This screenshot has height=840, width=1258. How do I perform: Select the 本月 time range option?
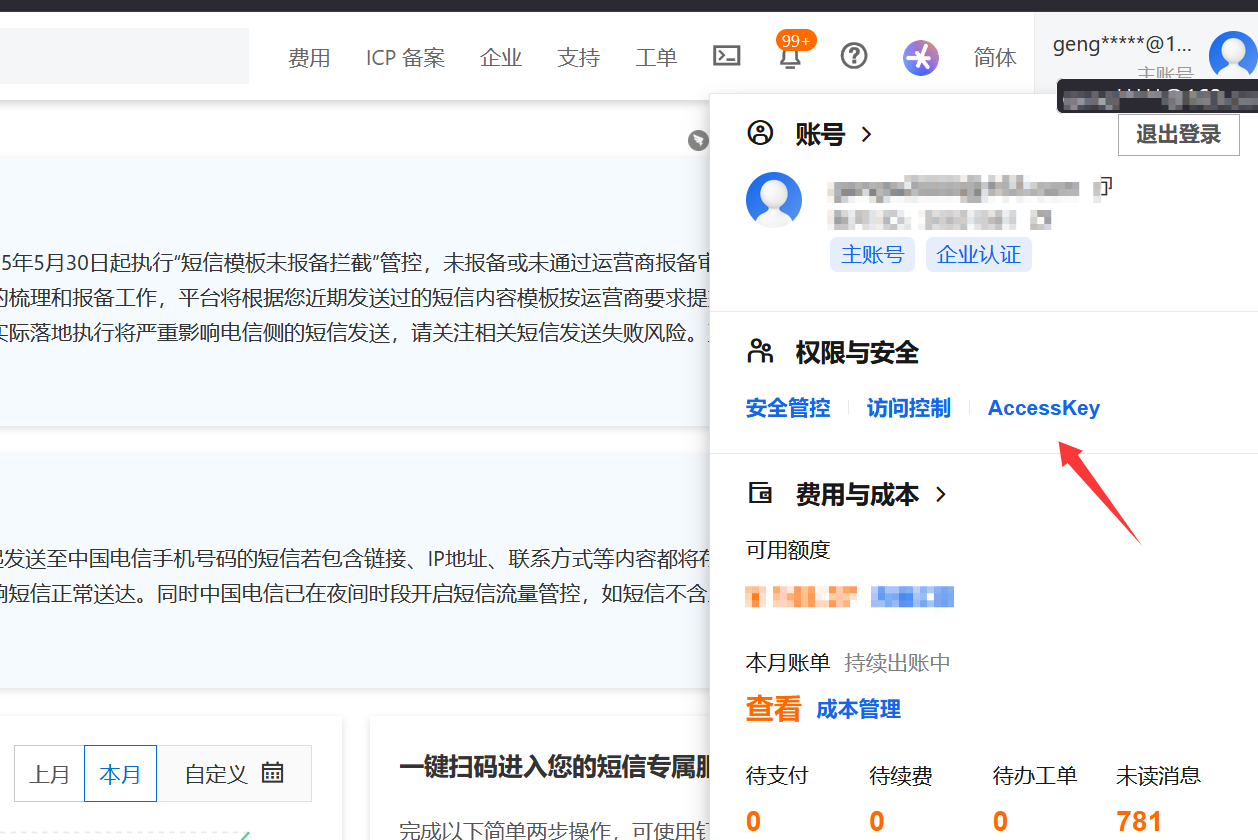[x=120, y=774]
